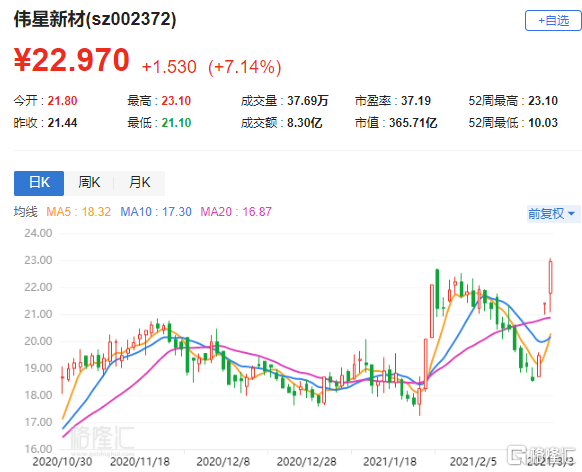This screenshot has height=472, width=582.
Task: Click the MA10 : 17.30 indicator label
Action: tap(156, 212)
